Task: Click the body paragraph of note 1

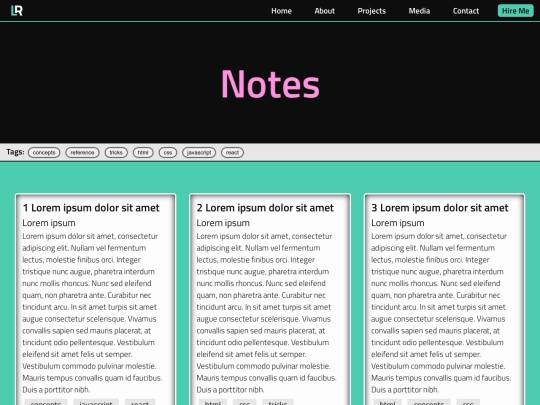Action: [x=92, y=313]
